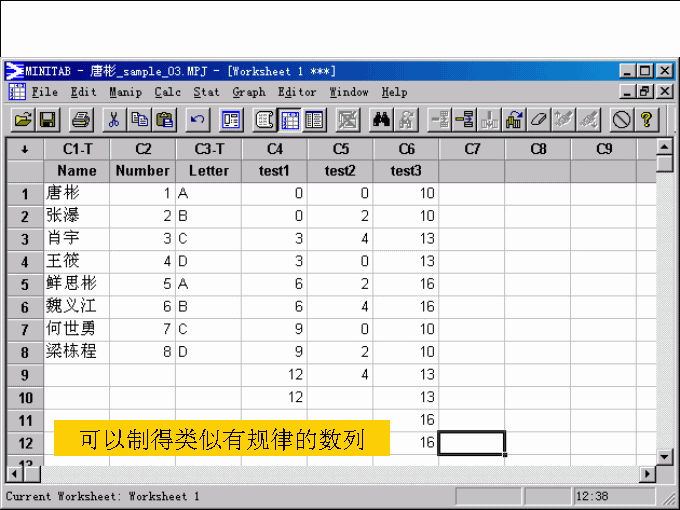The height and width of the screenshot is (510, 680).
Task: Click the Cut scissors icon
Action: [x=115, y=120]
